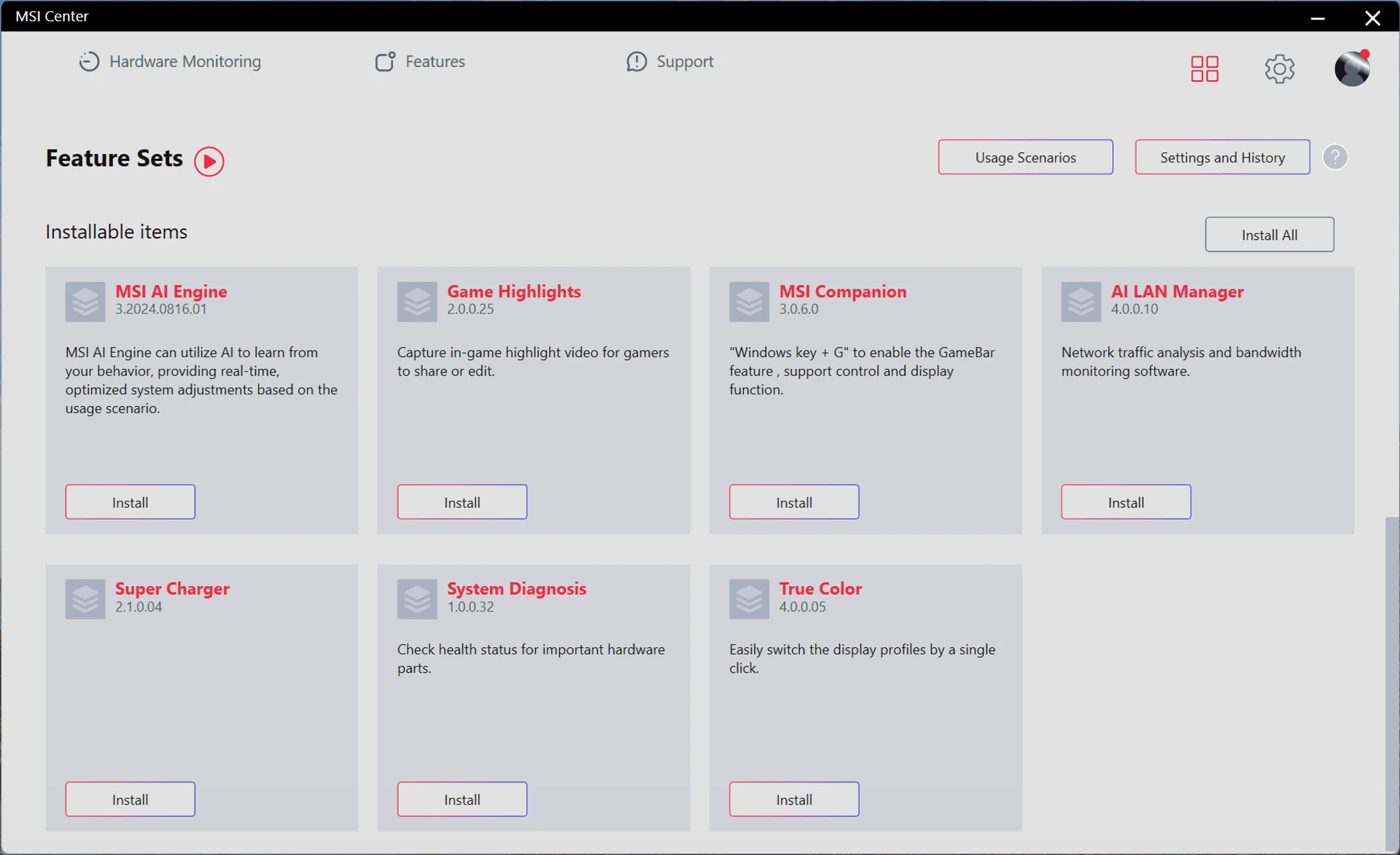Open Settings and History

[1222, 157]
